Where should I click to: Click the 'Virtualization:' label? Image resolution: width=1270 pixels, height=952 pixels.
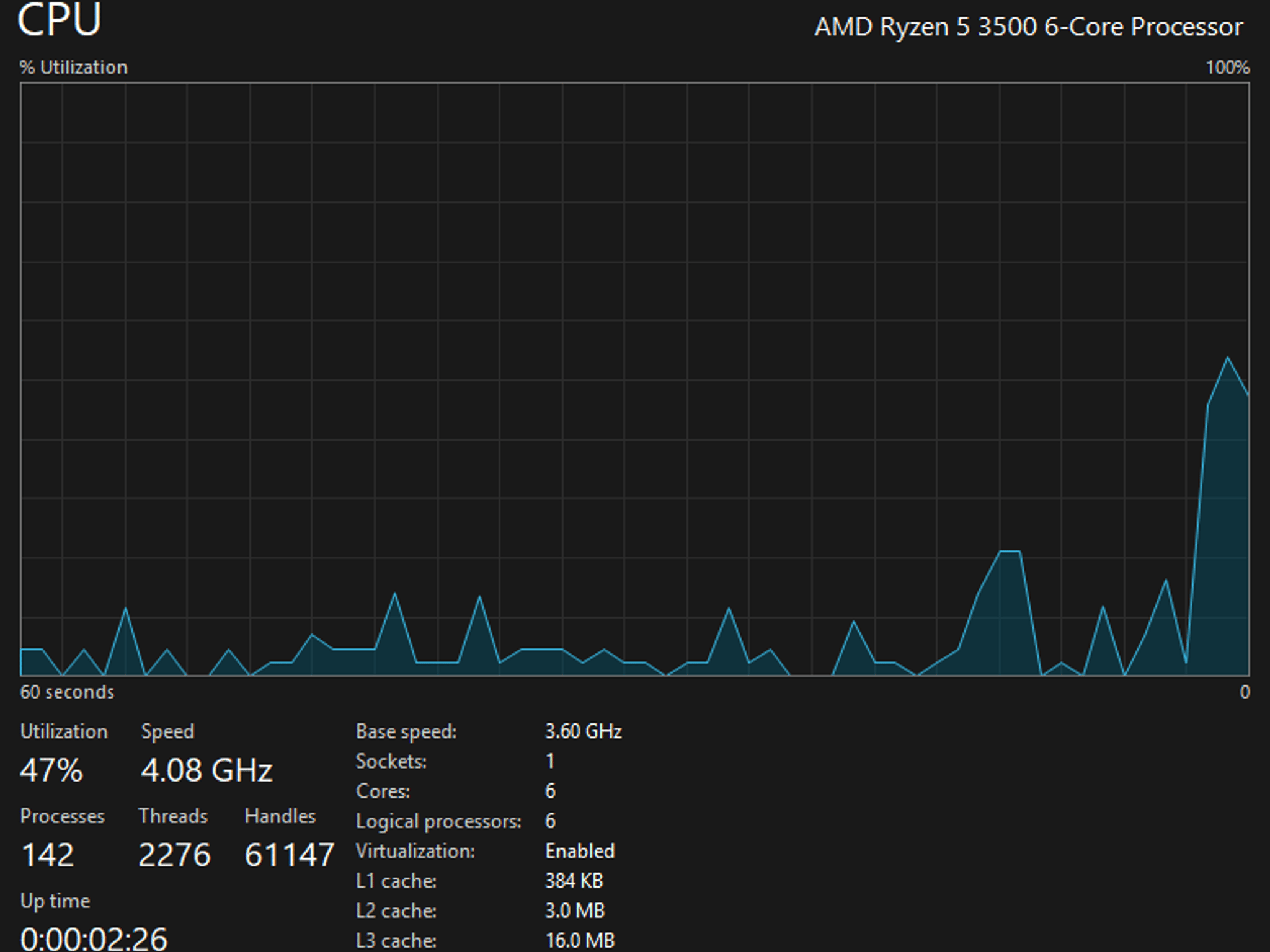point(415,852)
